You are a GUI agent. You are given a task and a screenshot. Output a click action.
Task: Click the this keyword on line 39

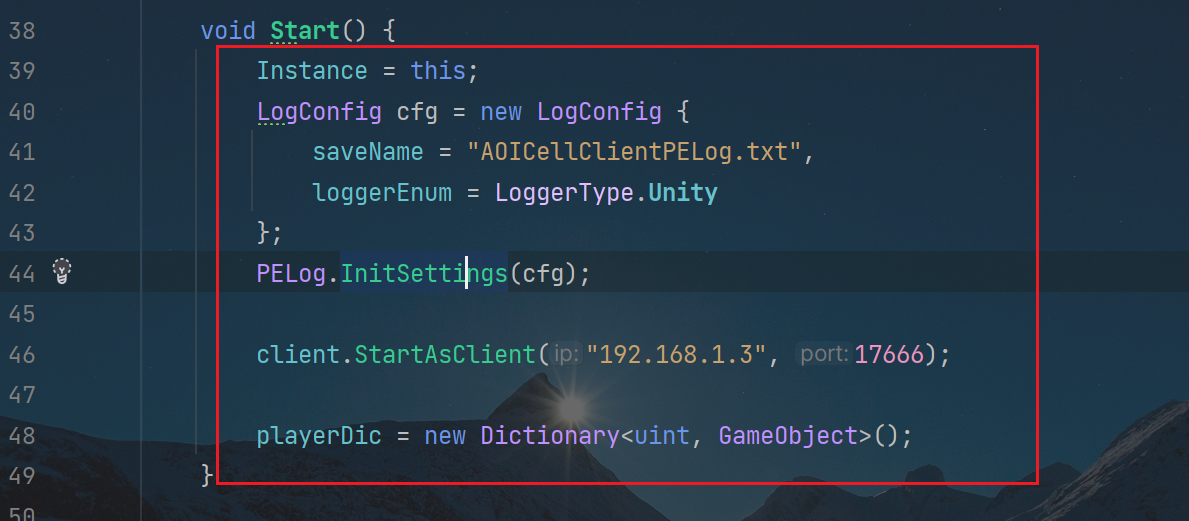[438, 71]
